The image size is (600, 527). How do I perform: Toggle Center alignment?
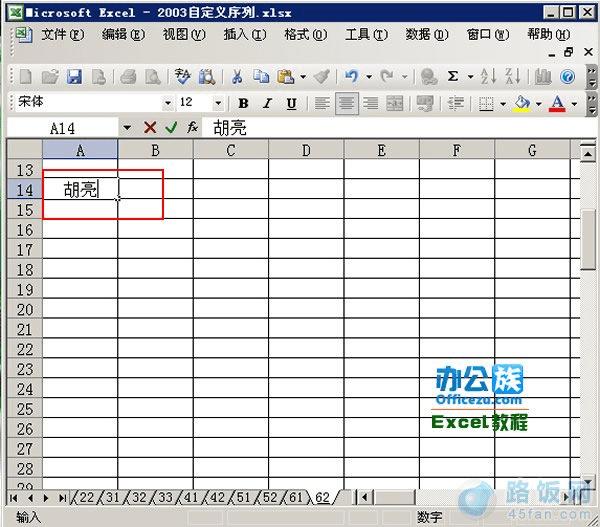(347, 103)
